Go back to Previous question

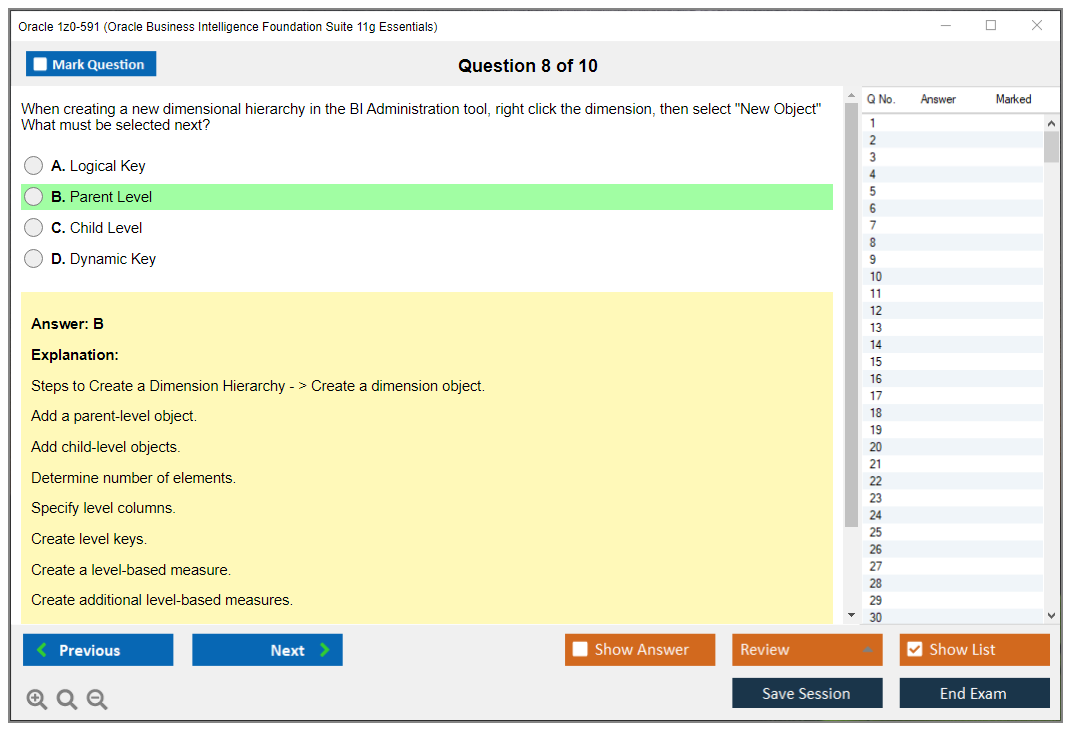(98, 650)
